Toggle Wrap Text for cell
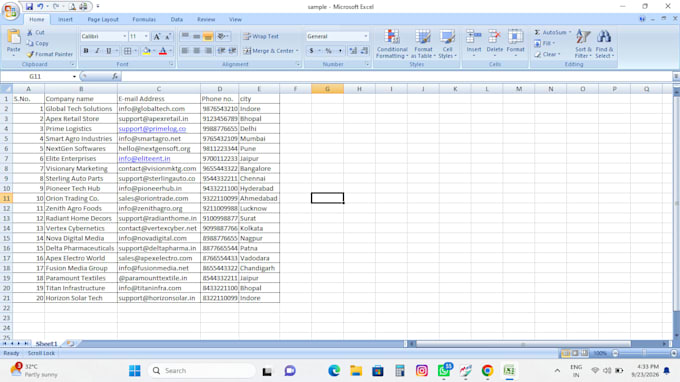 tap(261, 36)
